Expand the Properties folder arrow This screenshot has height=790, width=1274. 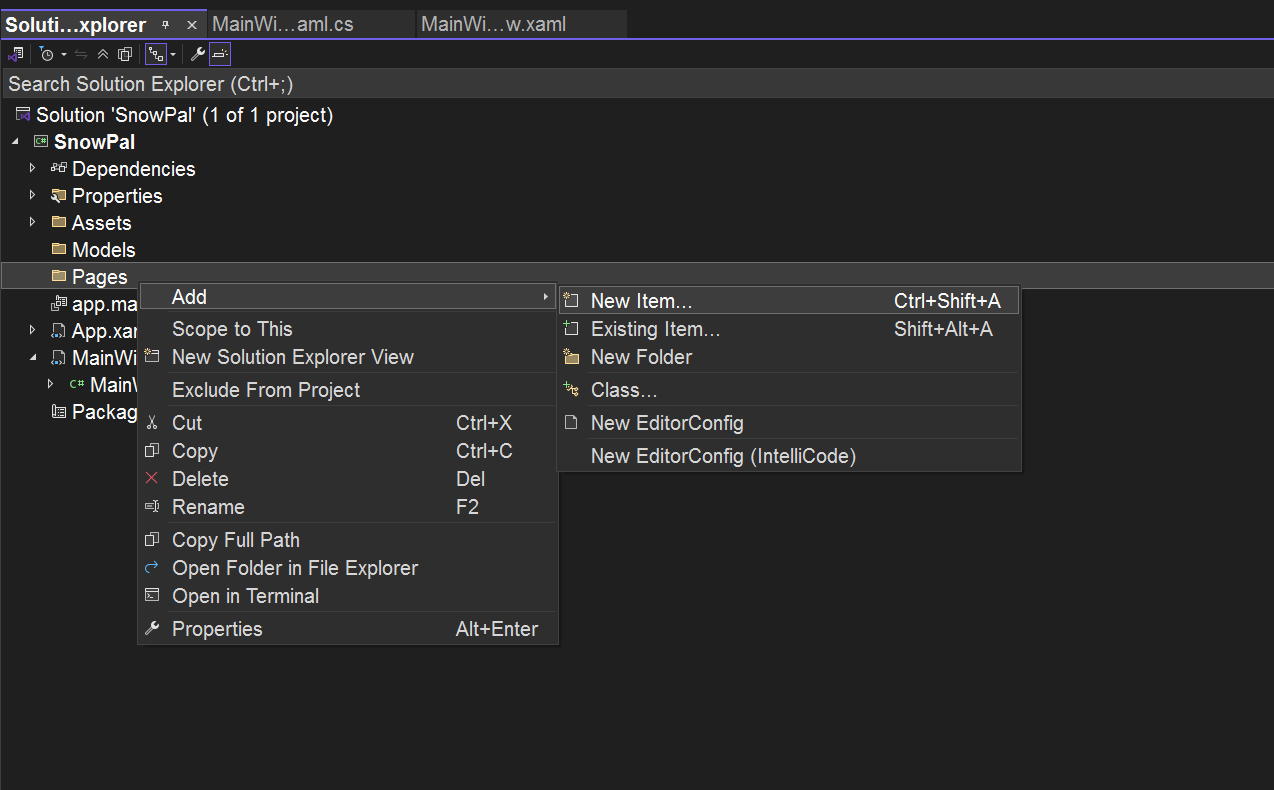click(33, 195)
